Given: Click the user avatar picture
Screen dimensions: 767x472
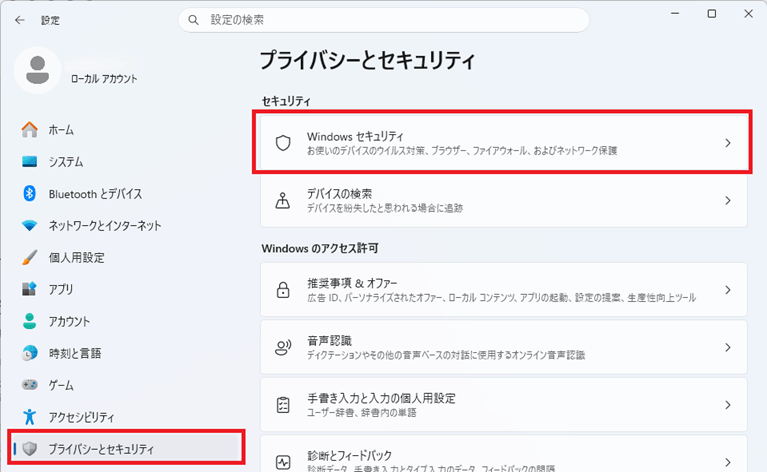Looking at the screenshot, I should point(38,70).
